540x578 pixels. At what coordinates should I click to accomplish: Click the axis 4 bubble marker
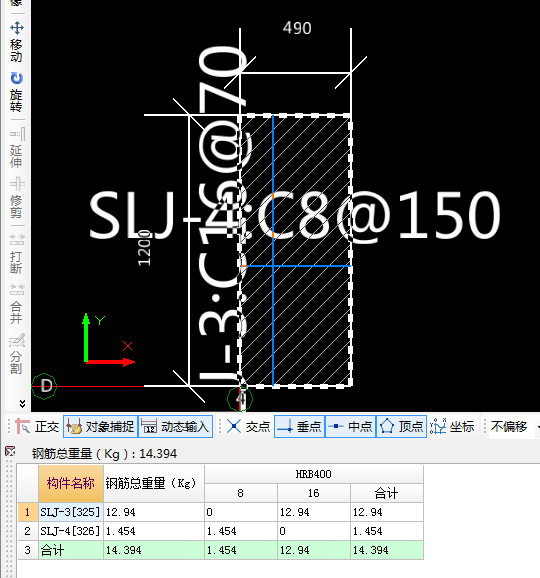(240, 398)
